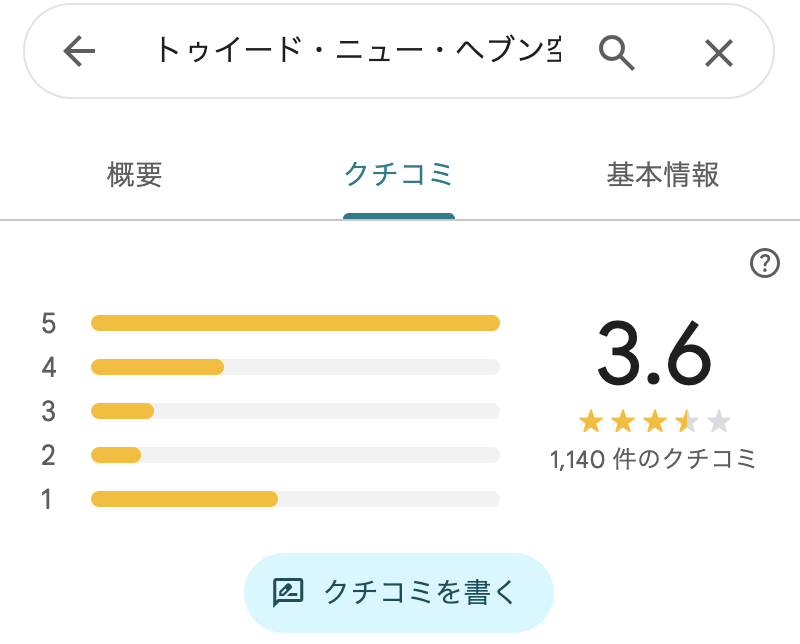Choose the 3-star rating bar

(295, 411)
